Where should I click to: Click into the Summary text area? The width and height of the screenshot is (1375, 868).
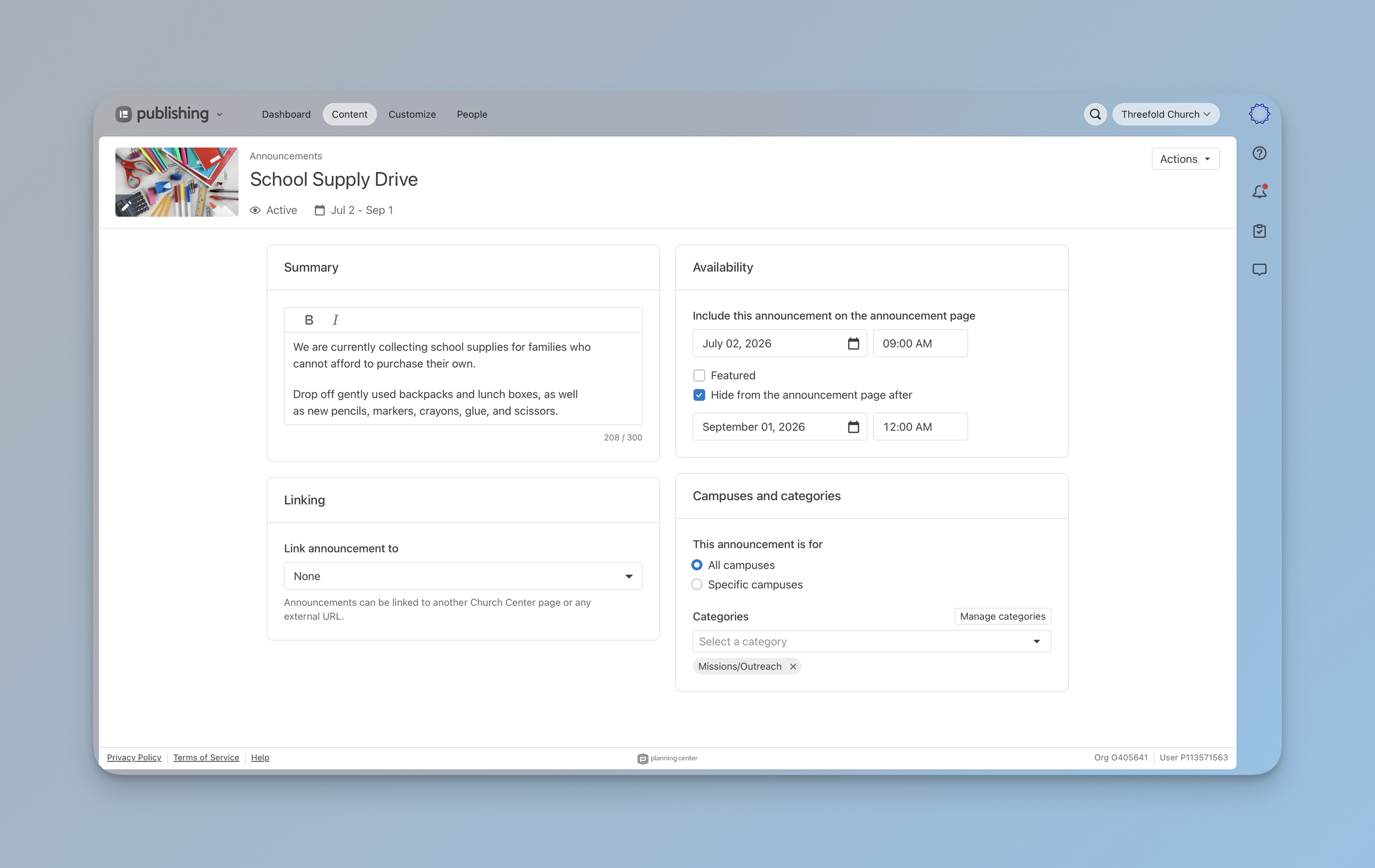pos(463,378)
